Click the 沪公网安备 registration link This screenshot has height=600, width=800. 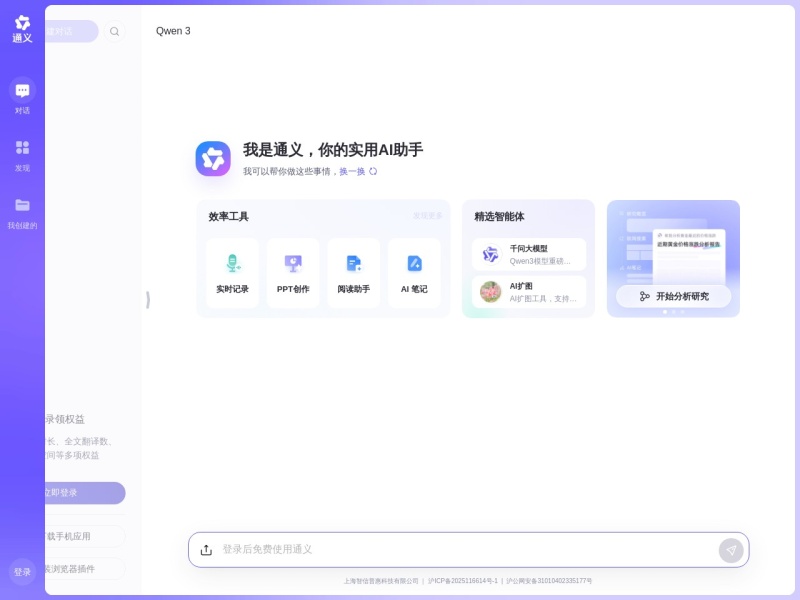pyautogui.click(x=549, y=581)
